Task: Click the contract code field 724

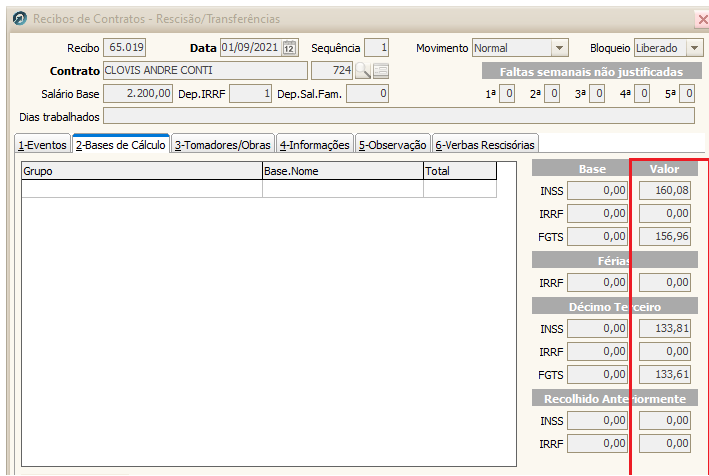Action: tap(332, 71)
